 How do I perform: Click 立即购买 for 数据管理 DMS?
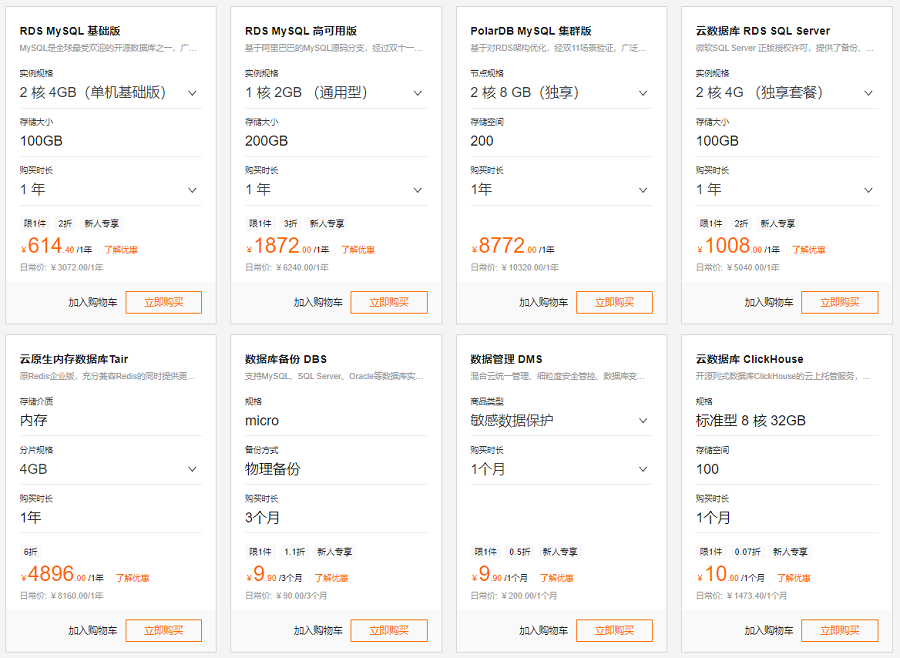(614, 630)
